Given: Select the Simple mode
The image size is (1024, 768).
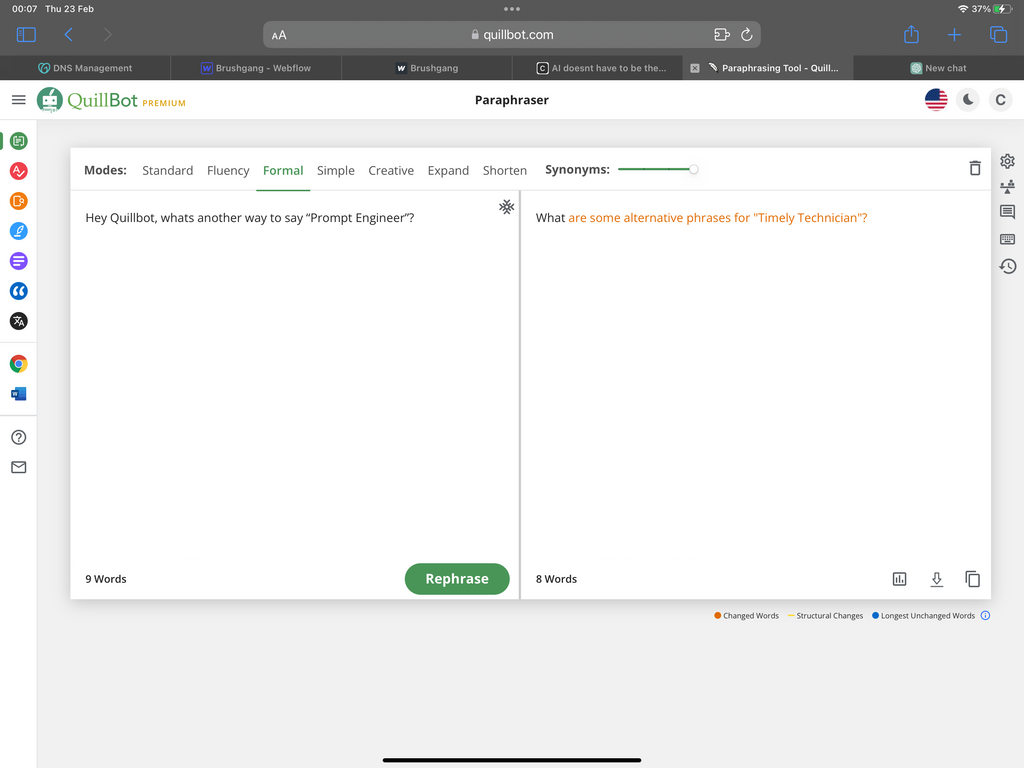Looking at the screenshot, I should click(336, 170).
